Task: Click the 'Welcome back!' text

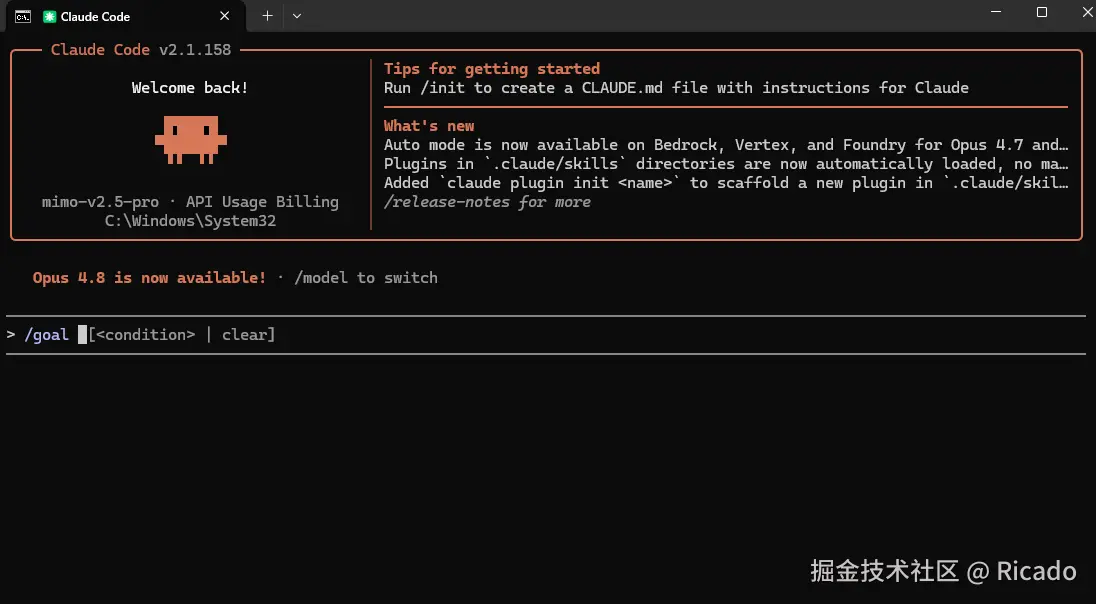Action: click(190, 88)
